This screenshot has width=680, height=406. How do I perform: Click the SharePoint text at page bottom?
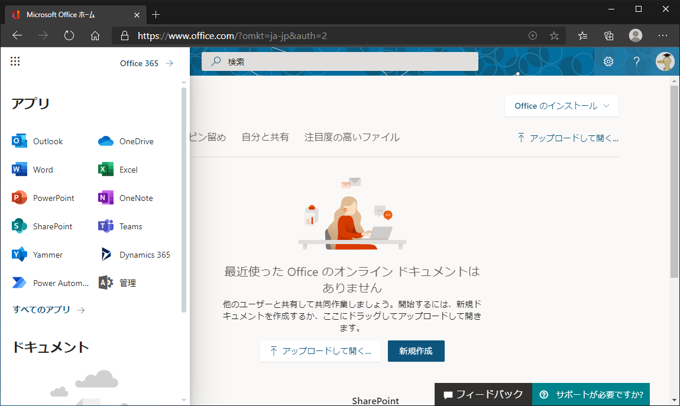375,401
